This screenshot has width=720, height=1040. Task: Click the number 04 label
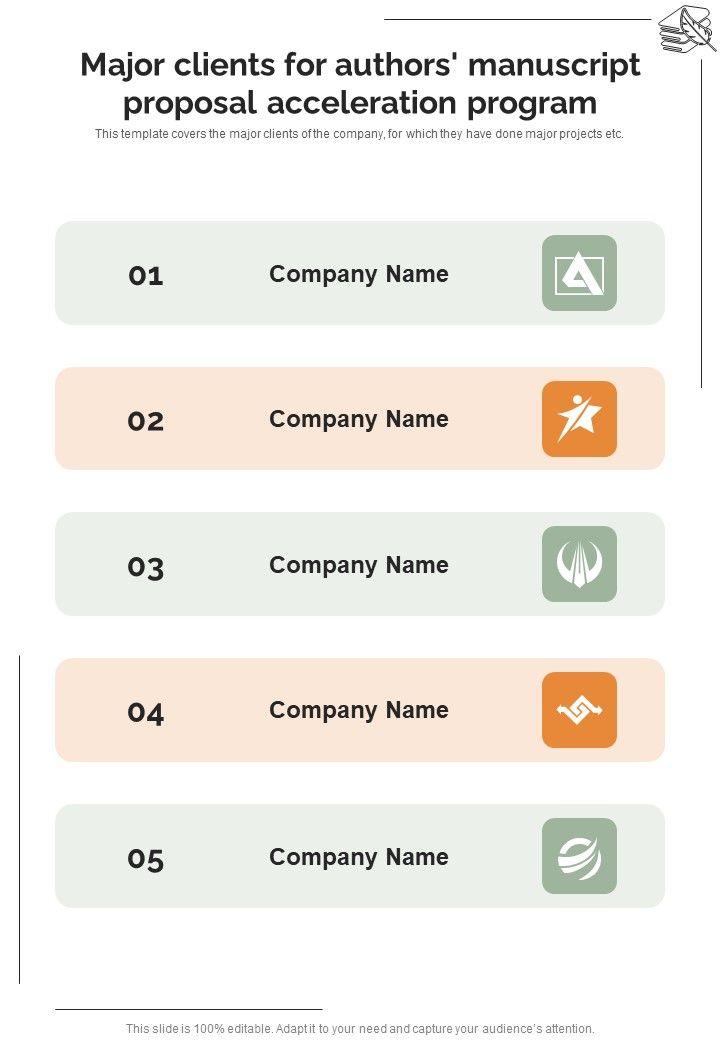[x=145, y=713]
